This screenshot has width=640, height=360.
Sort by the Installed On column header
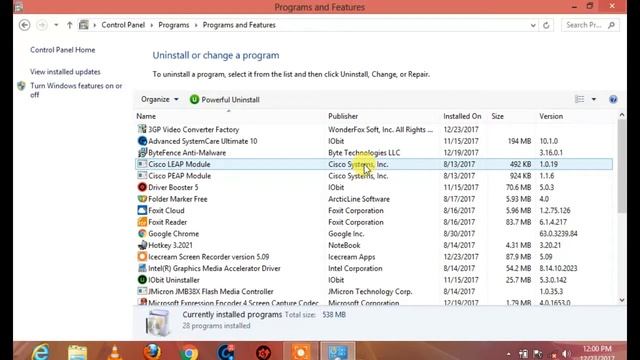click(x=462, y=116)
